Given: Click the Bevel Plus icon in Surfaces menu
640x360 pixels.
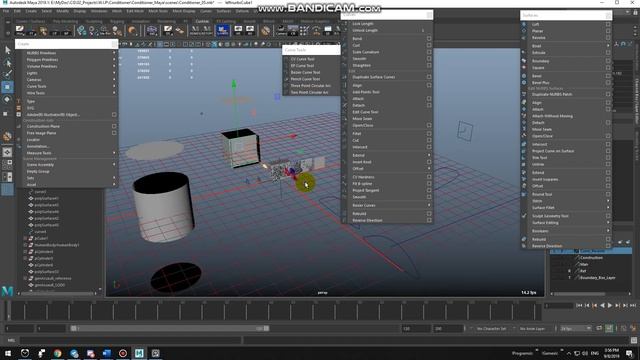Looking at the screenshot, I should (x=524, y=82).
